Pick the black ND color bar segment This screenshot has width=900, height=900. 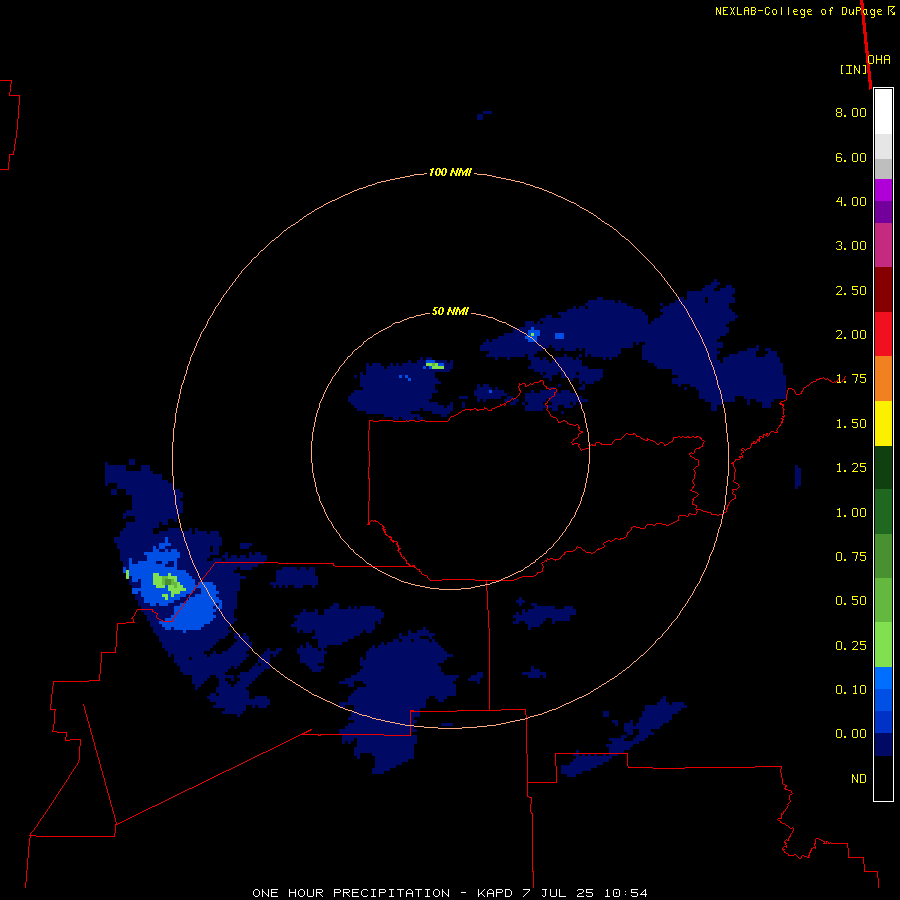point(883,778)
